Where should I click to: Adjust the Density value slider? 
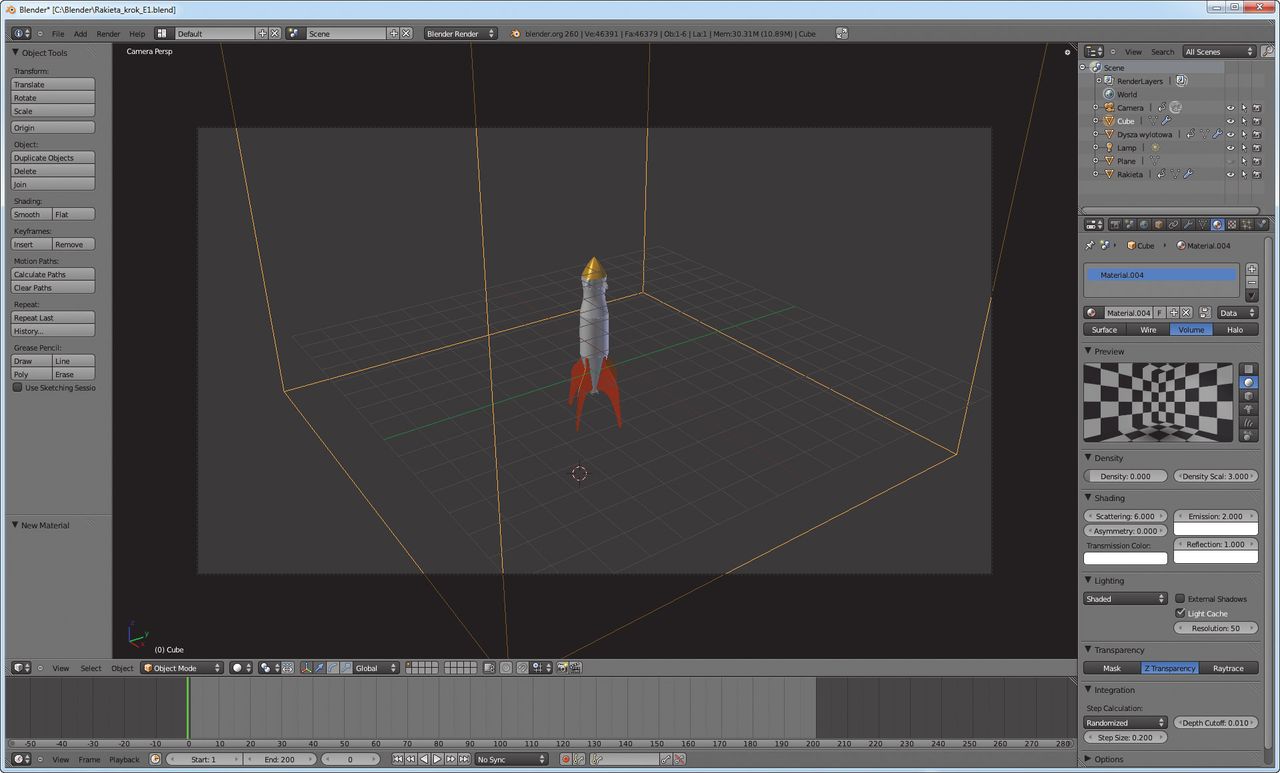(1126, 476)
